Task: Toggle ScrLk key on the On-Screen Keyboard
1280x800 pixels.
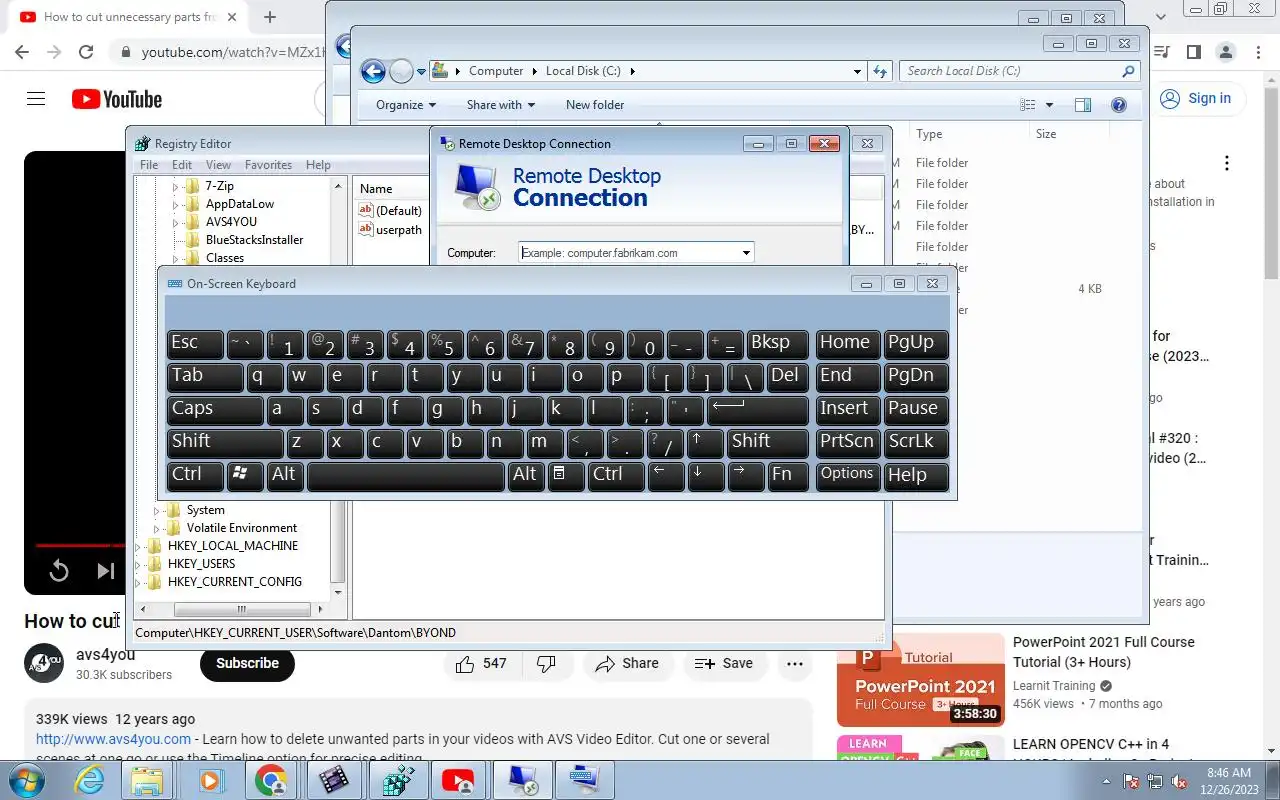Action: (x=916, y=441)
